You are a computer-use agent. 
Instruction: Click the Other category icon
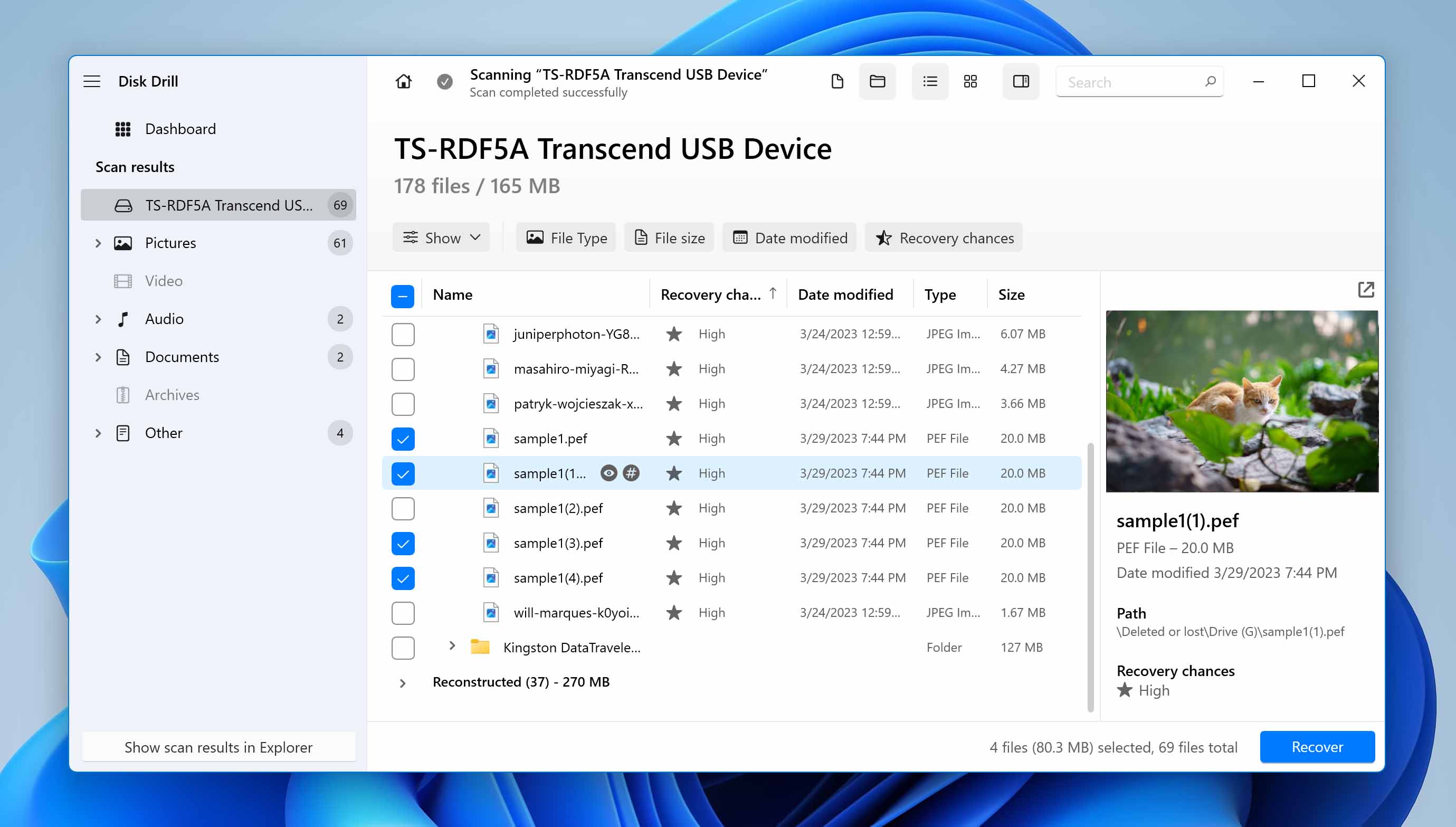pyautogui.click(x=122, y=433)
